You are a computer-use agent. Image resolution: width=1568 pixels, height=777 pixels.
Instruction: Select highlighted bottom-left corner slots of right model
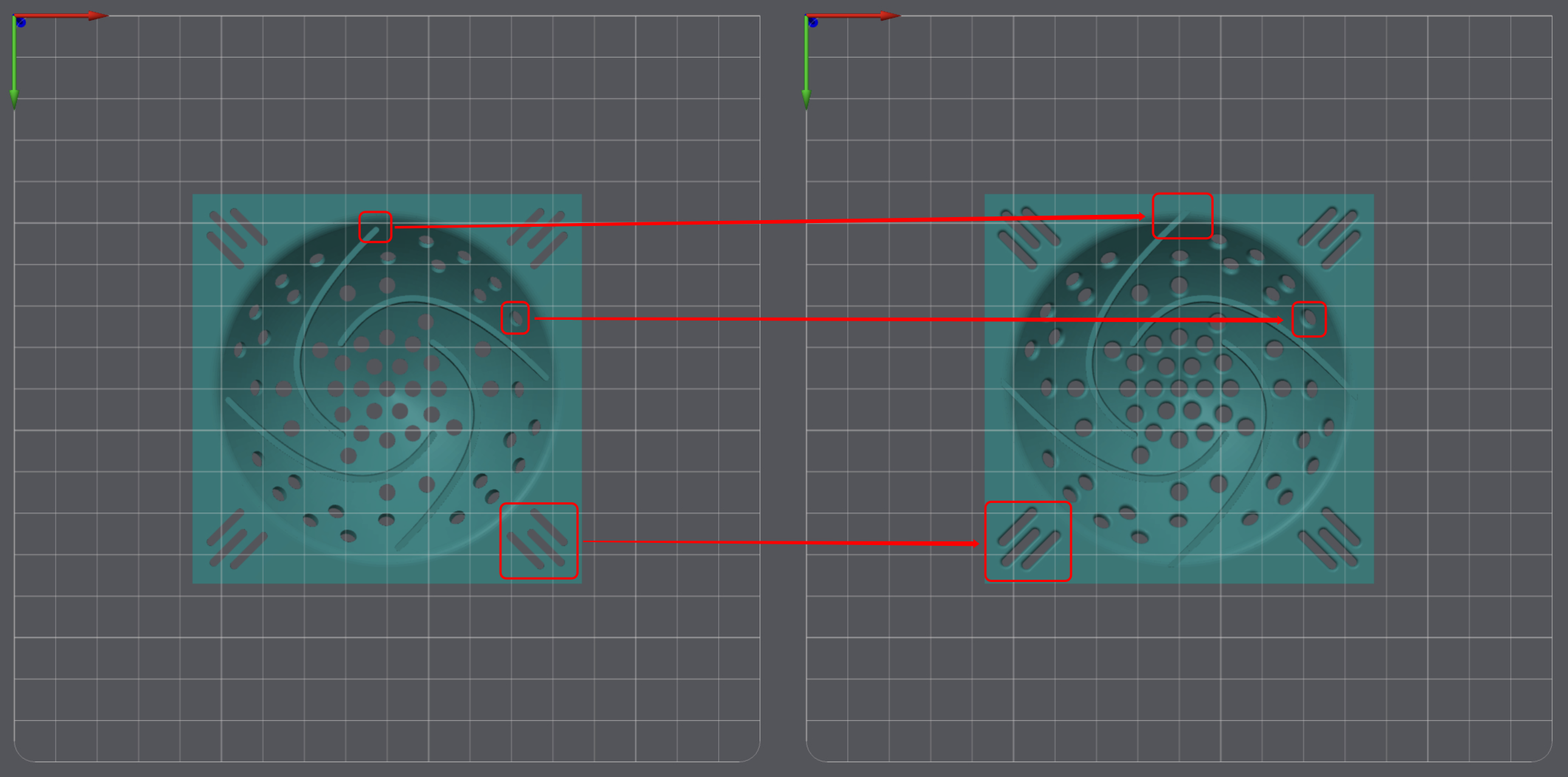click(x=1028, y=541)
